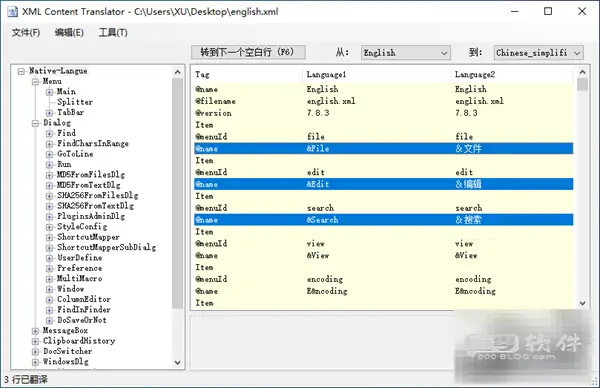Select the row with &Search translation
Image resolution: width=600 pixels, height=388 pixels.
[383, 220]
